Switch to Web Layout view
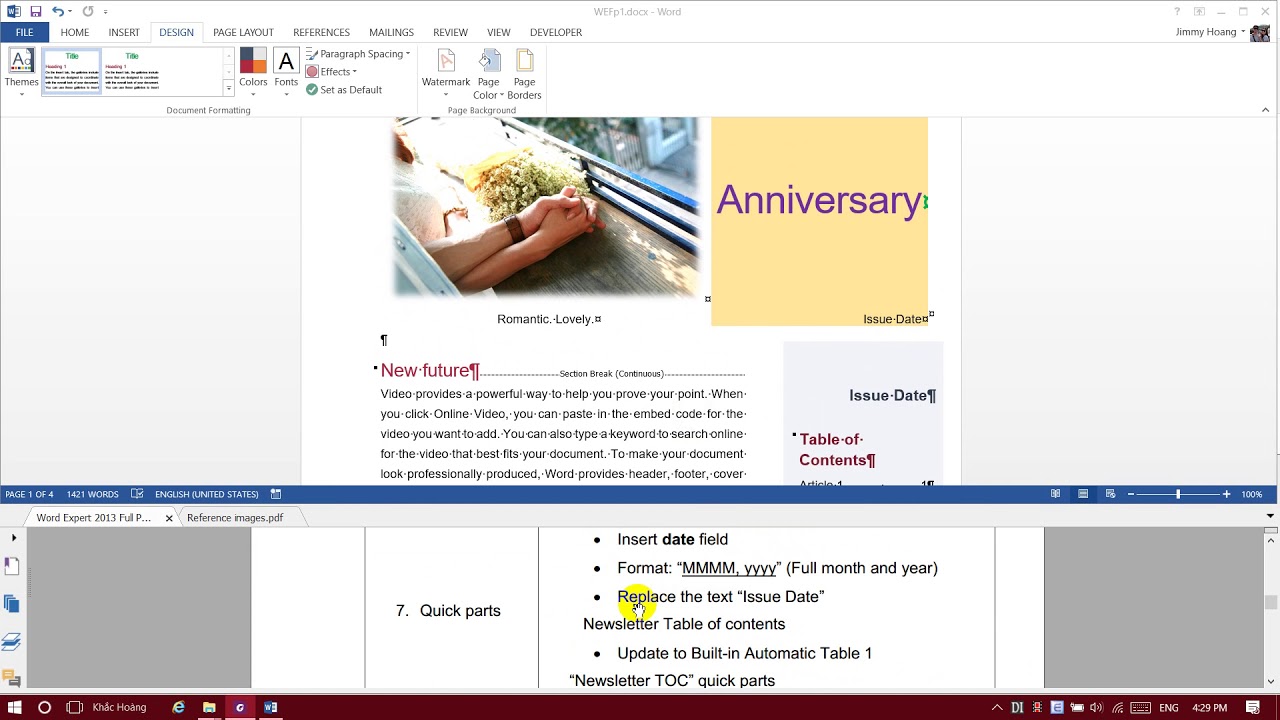This screenshot has height=720, width=1280. pyautogui.click(x=1110, y=494)
